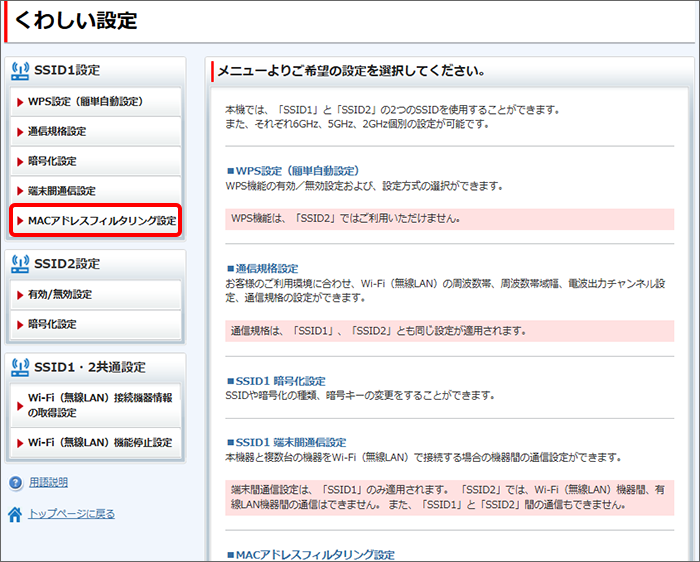Open WPS設定(簡単自動設定) in SSID1 menu
This screenshot has width=700, height=562.
(96, 102)
